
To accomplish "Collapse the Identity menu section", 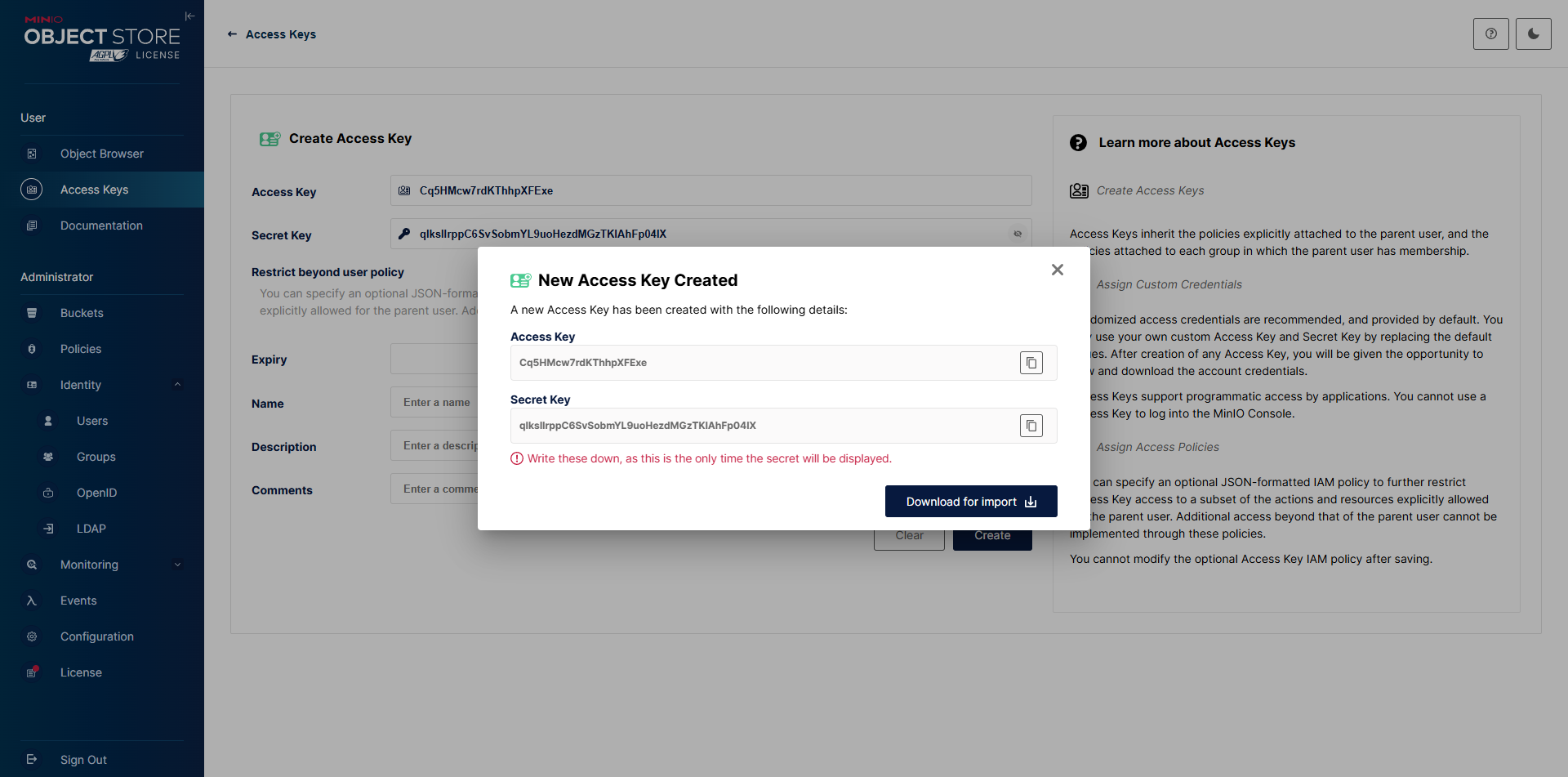I will click(x=177, y=385).
